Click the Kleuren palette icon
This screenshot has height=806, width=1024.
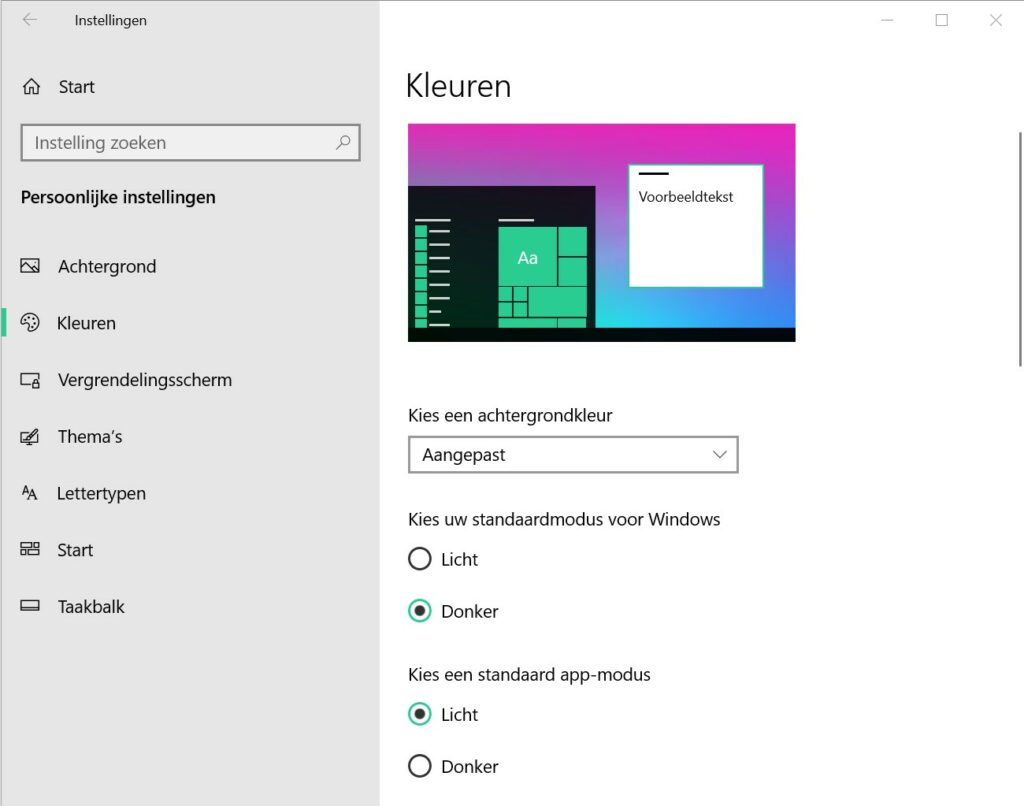pyautogui.click(x=30, y=323)
